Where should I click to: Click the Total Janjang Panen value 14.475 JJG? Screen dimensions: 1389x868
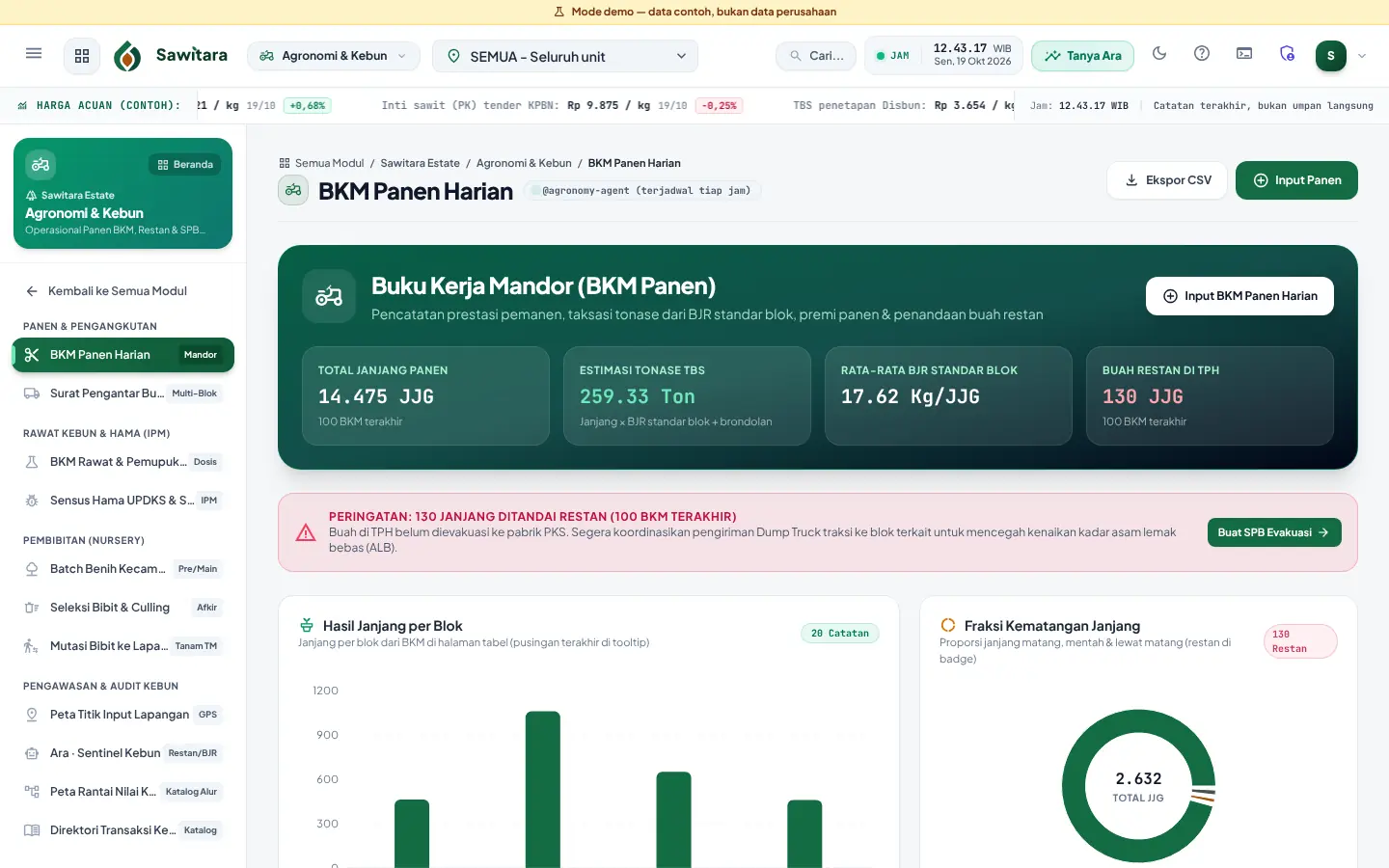(376, 396)
